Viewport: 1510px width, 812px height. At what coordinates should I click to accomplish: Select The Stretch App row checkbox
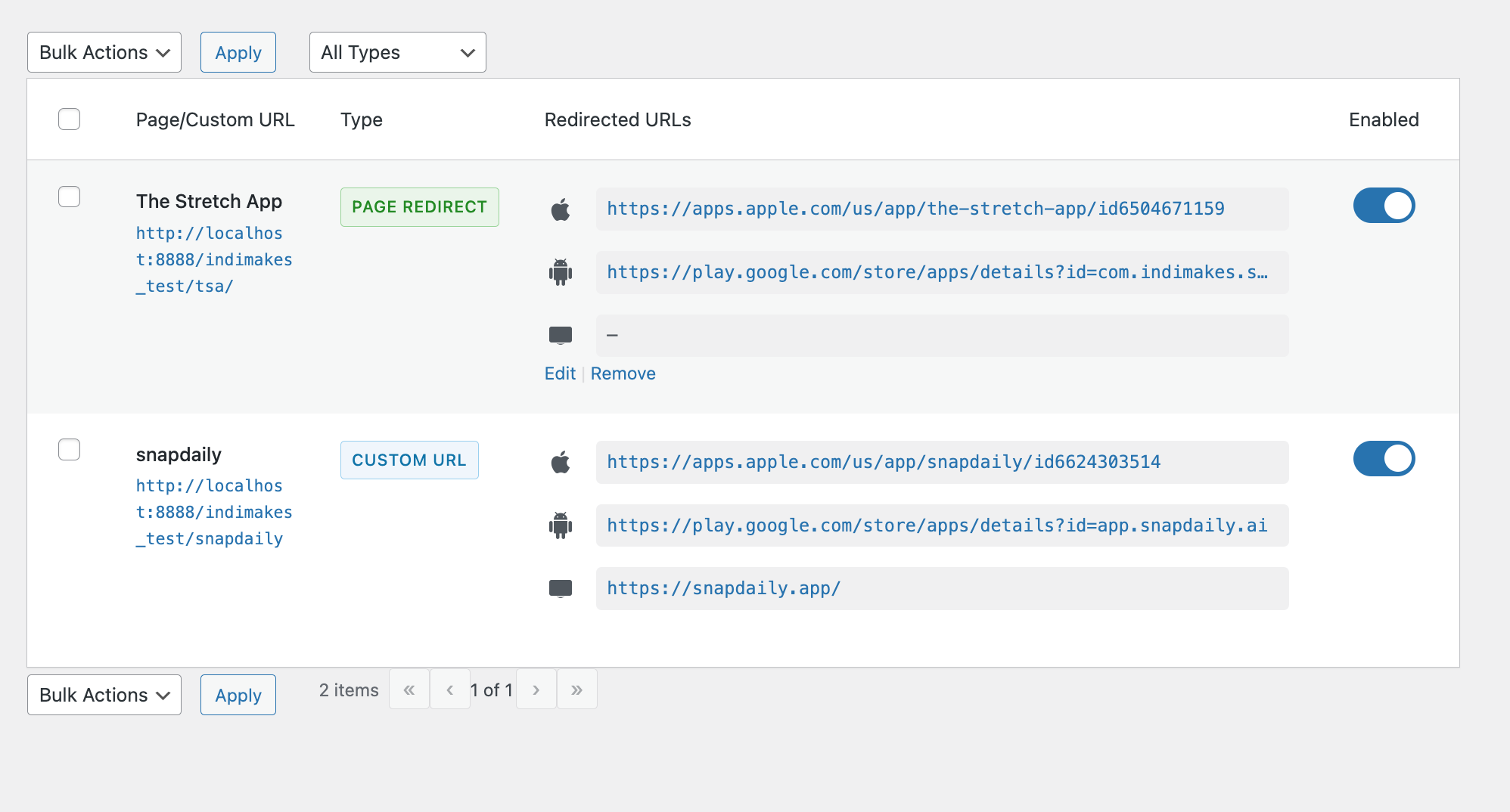(70, 197)
